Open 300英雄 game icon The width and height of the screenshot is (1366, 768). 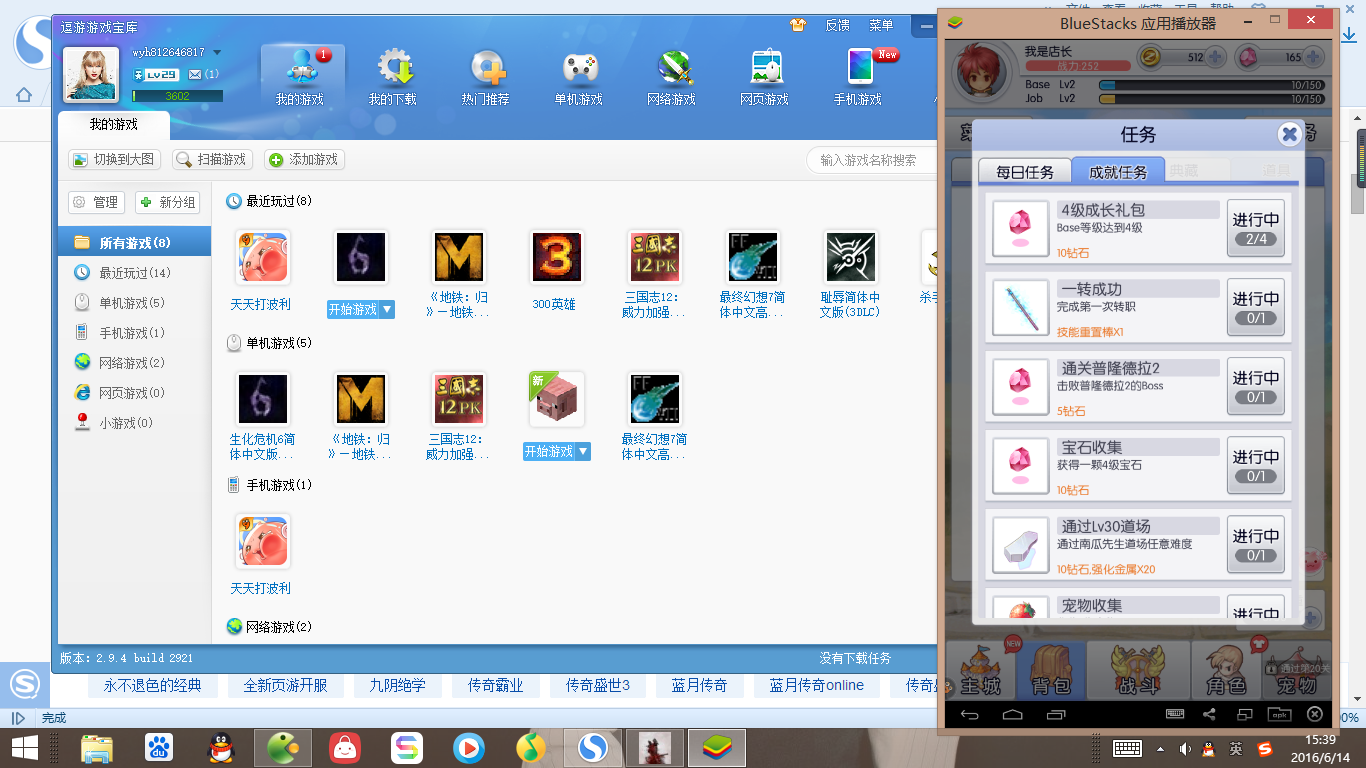(x=556, y=258)
